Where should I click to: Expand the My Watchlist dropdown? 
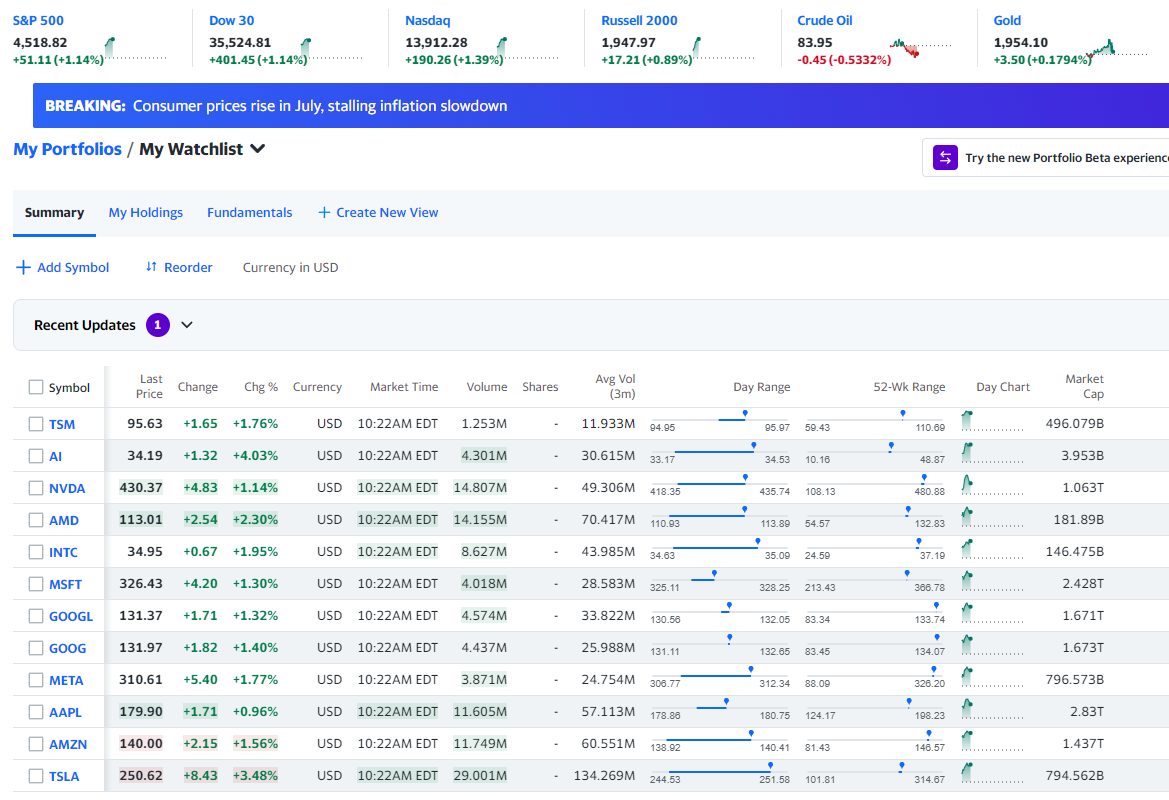(257, 149)
